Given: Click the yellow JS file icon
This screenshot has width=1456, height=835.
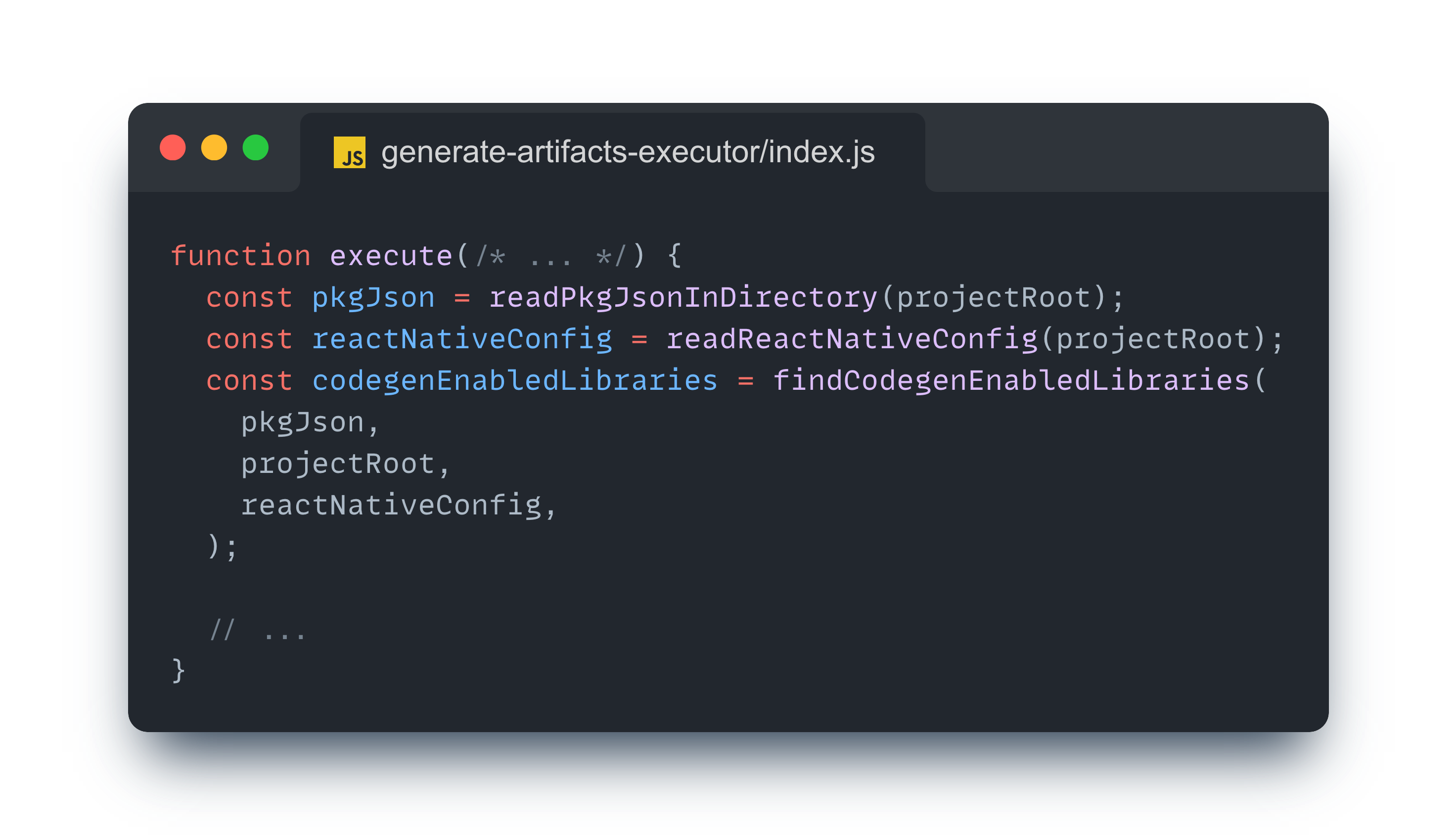Looking at the screenshot, I should click(349, 152).
